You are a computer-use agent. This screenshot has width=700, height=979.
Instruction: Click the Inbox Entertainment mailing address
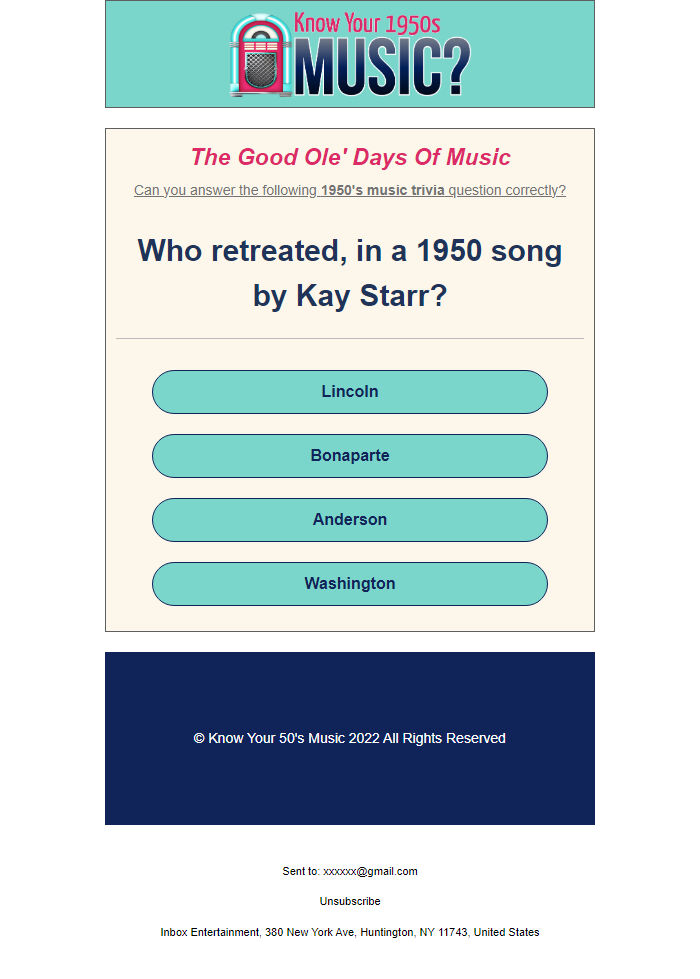[350, 932]
